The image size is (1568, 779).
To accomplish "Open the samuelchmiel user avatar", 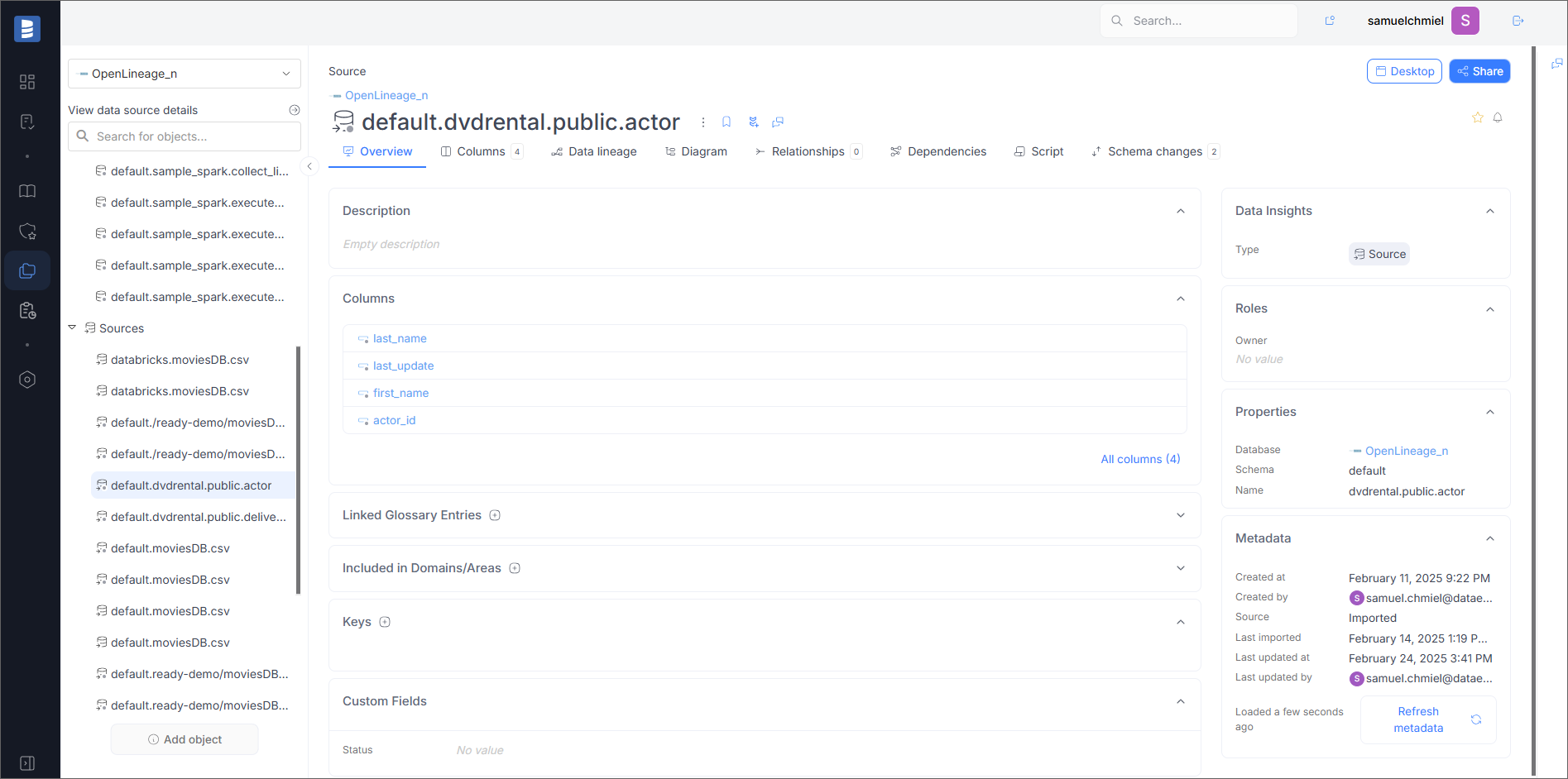I will point(1465,21).
